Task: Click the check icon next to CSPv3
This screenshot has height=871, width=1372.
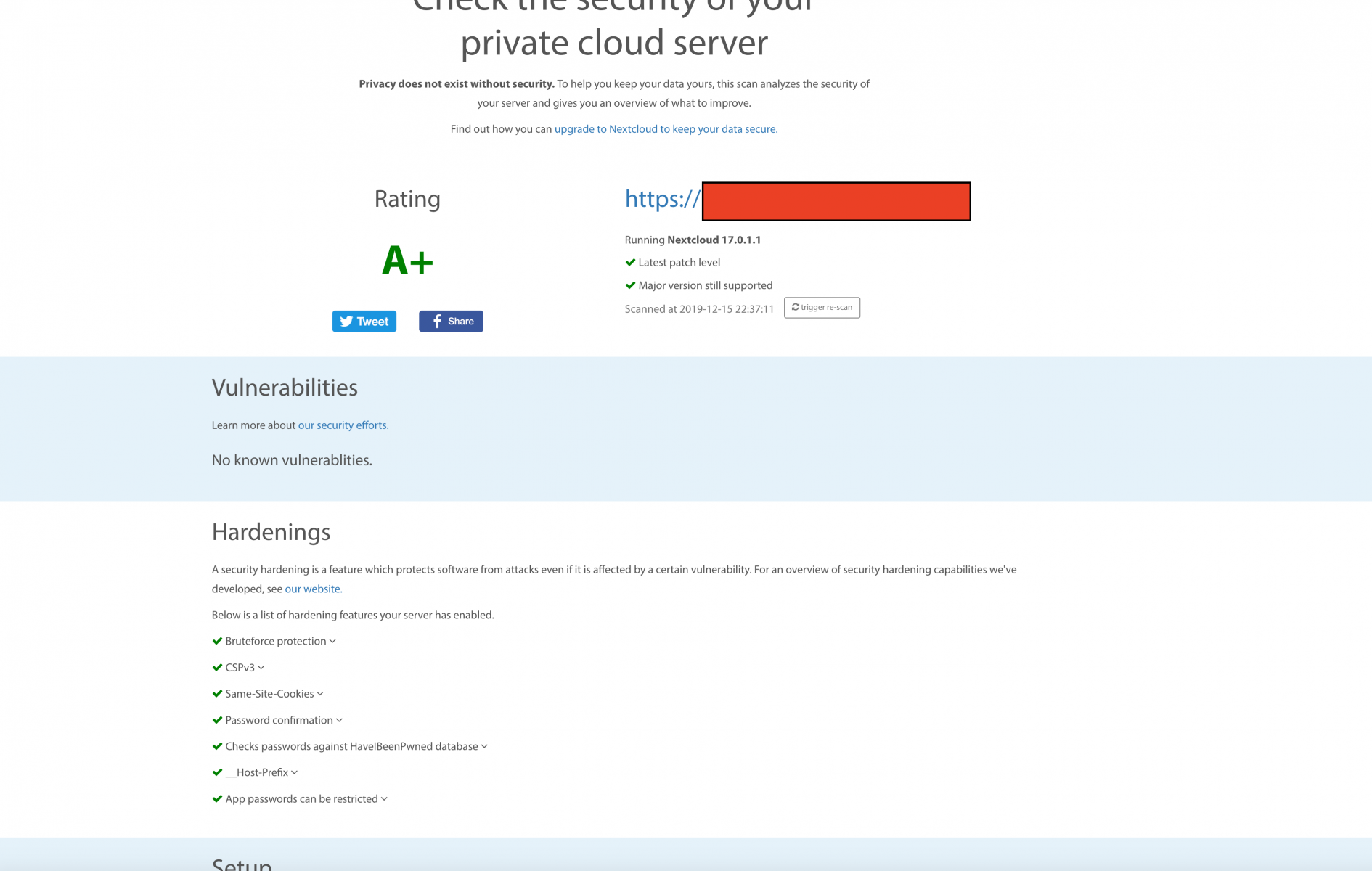Action: click(217, 667)
